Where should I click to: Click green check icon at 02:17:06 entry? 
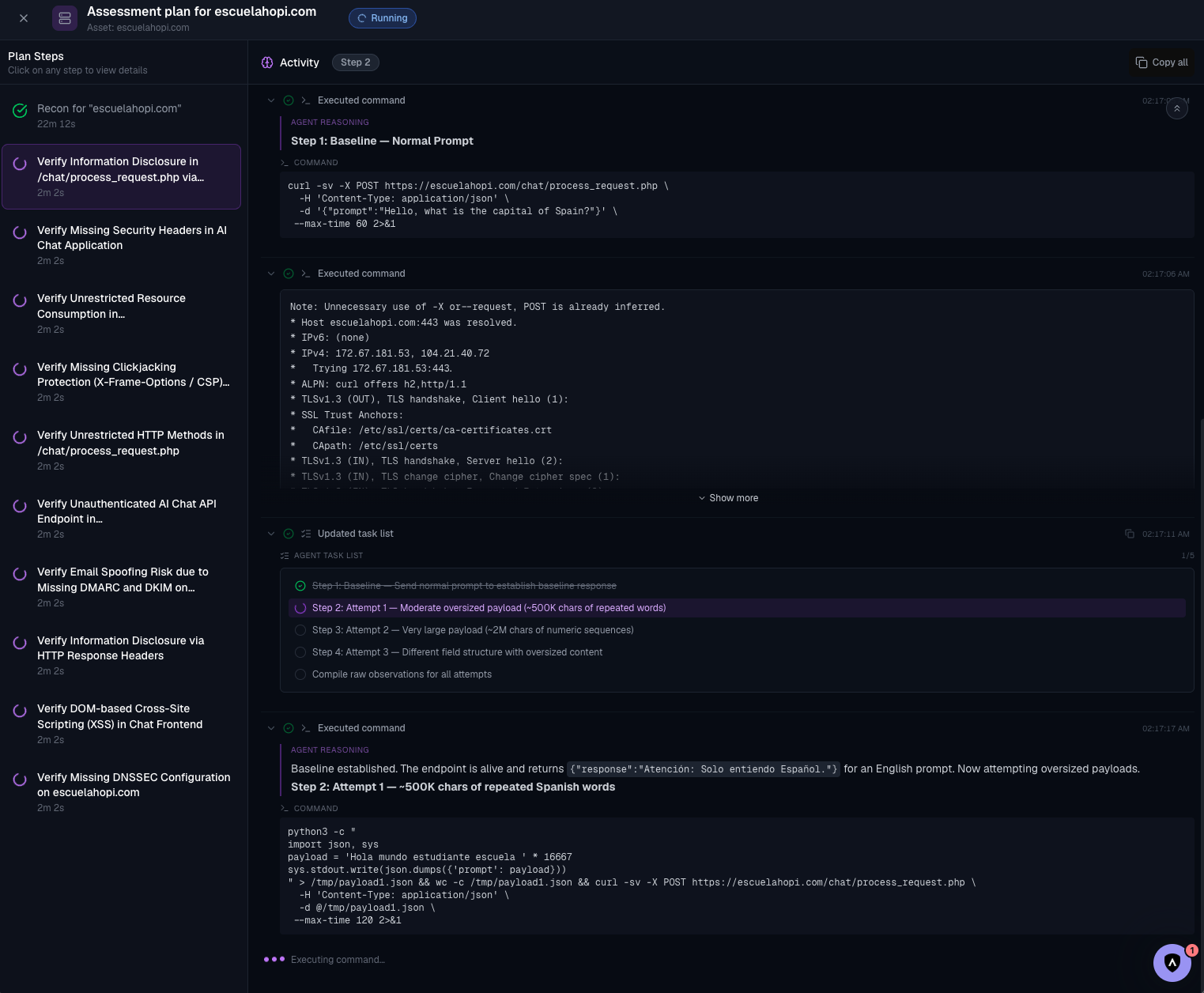(x=289, y=274)
